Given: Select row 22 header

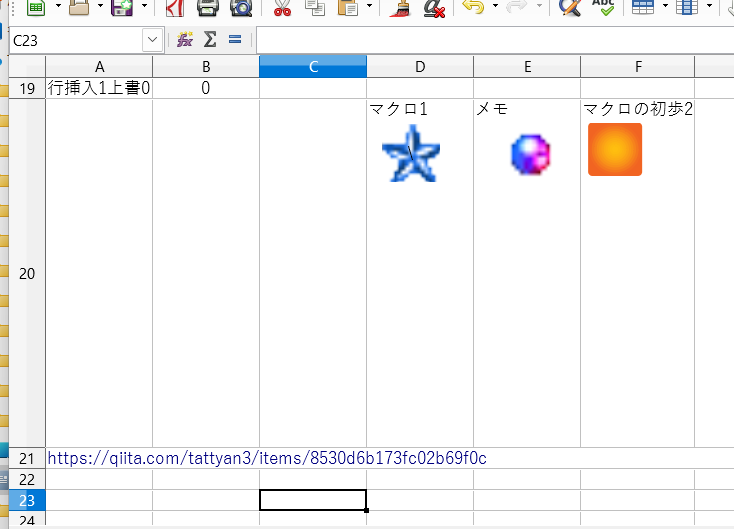Looking at the screenshot, I should tap(27, 479).
